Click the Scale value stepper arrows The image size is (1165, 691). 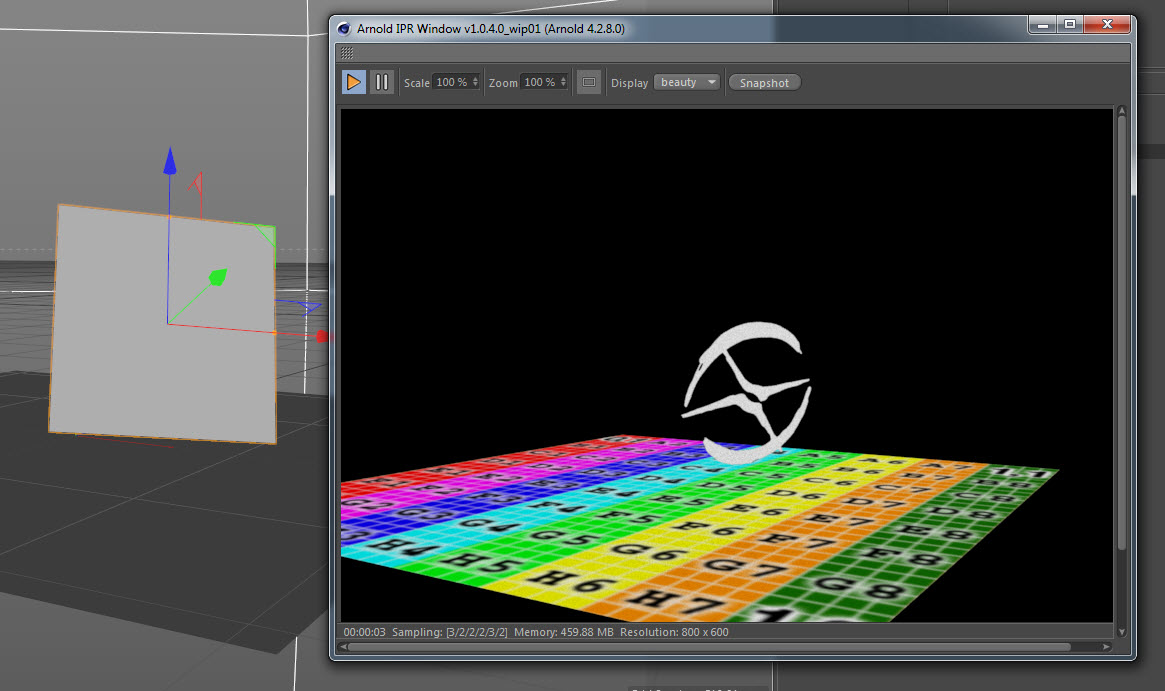[x=475, y=82]
